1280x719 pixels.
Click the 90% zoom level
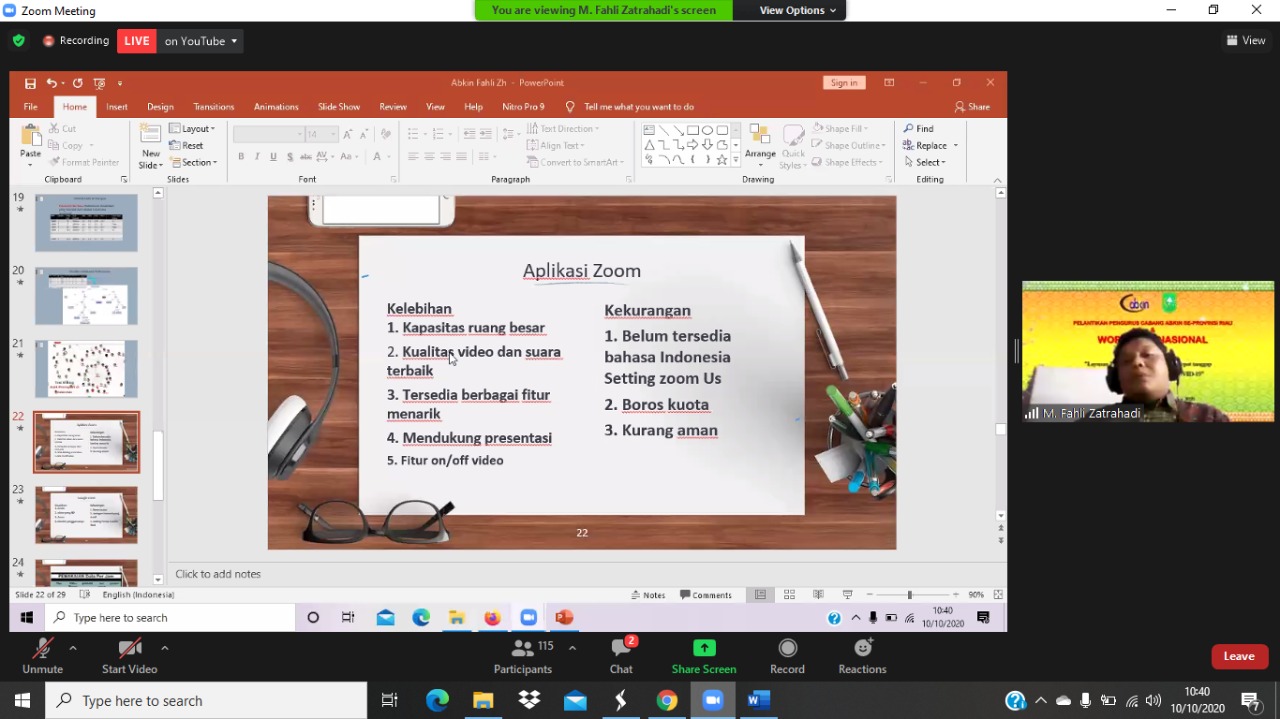coord(976,595)
